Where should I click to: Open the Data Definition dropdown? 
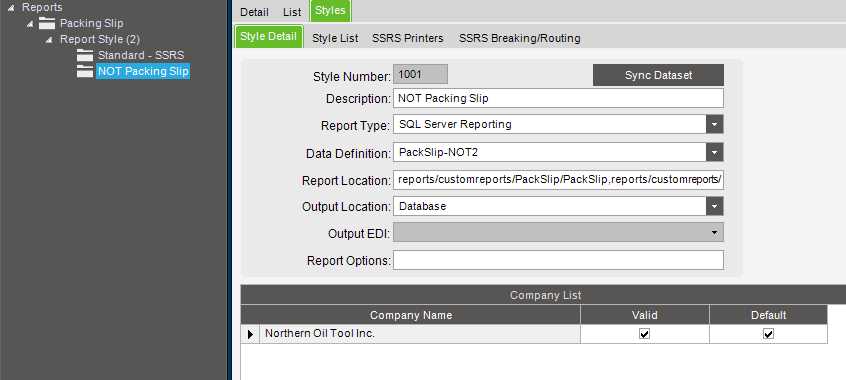[x=714, y=152]
